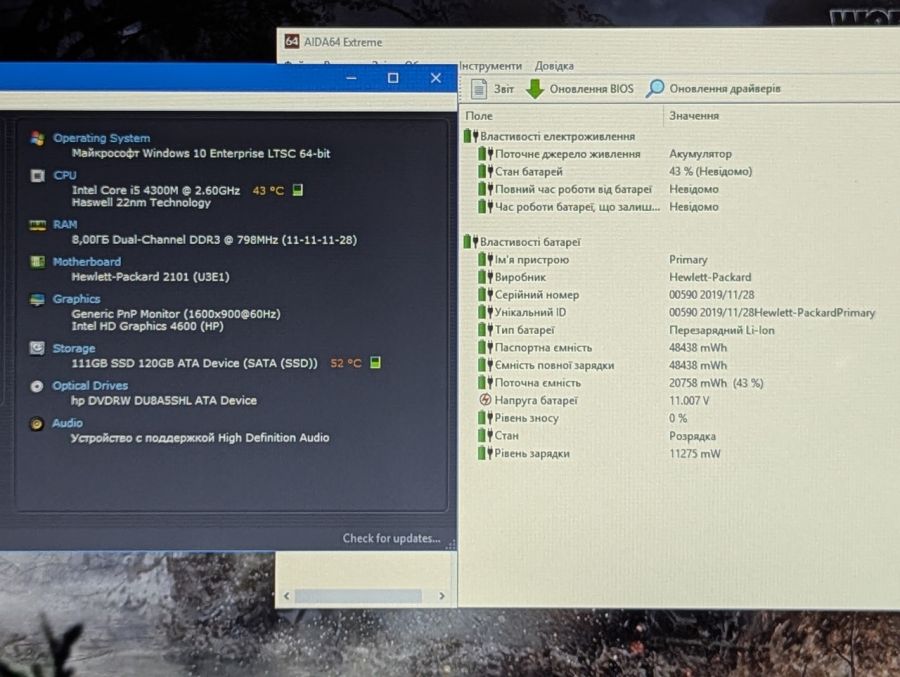Click the Motherboard icon
Viewport: 900px width, 677px height.
coord(37,262)
